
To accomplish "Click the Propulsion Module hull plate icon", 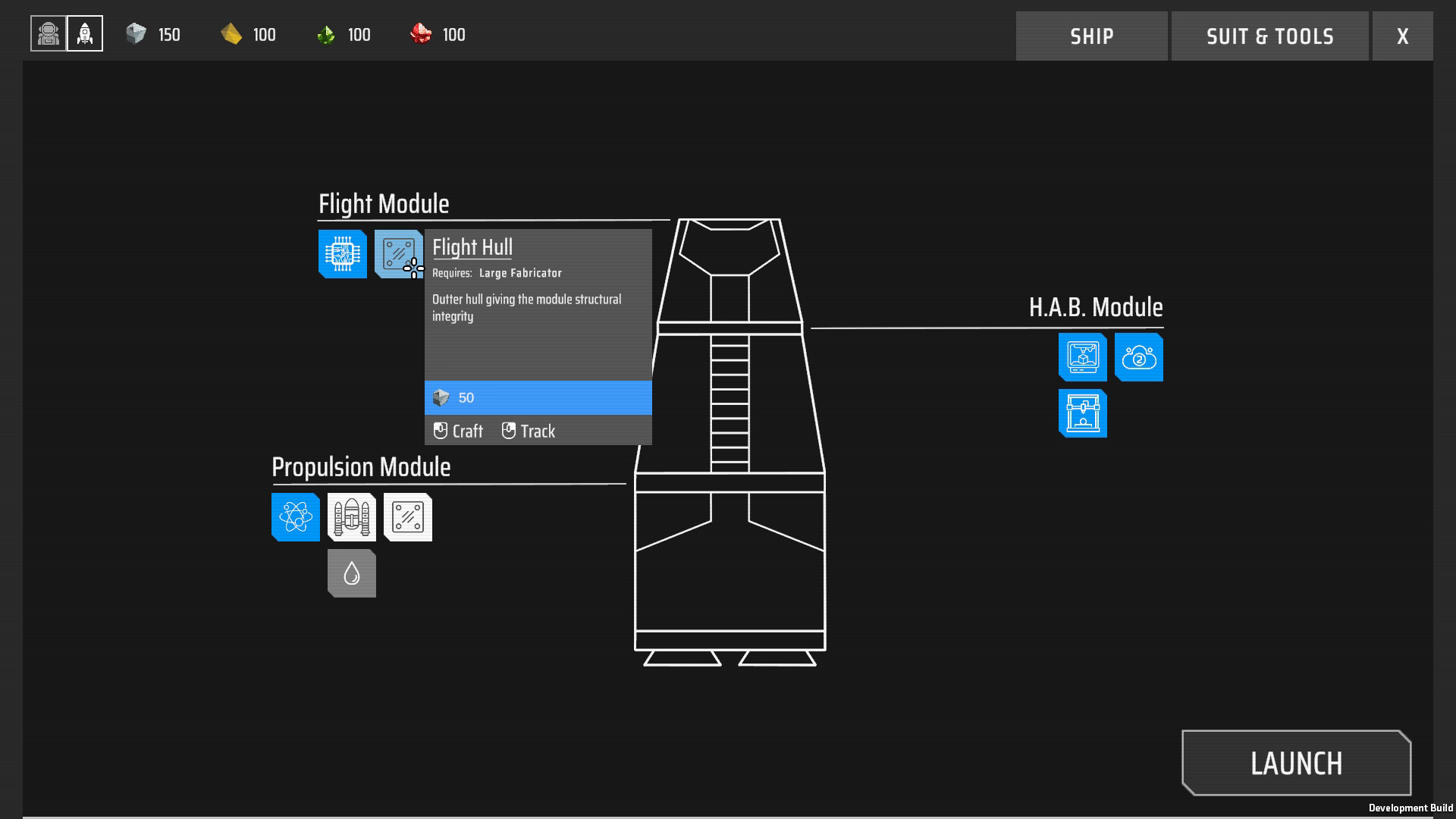I will coord(408,517).
